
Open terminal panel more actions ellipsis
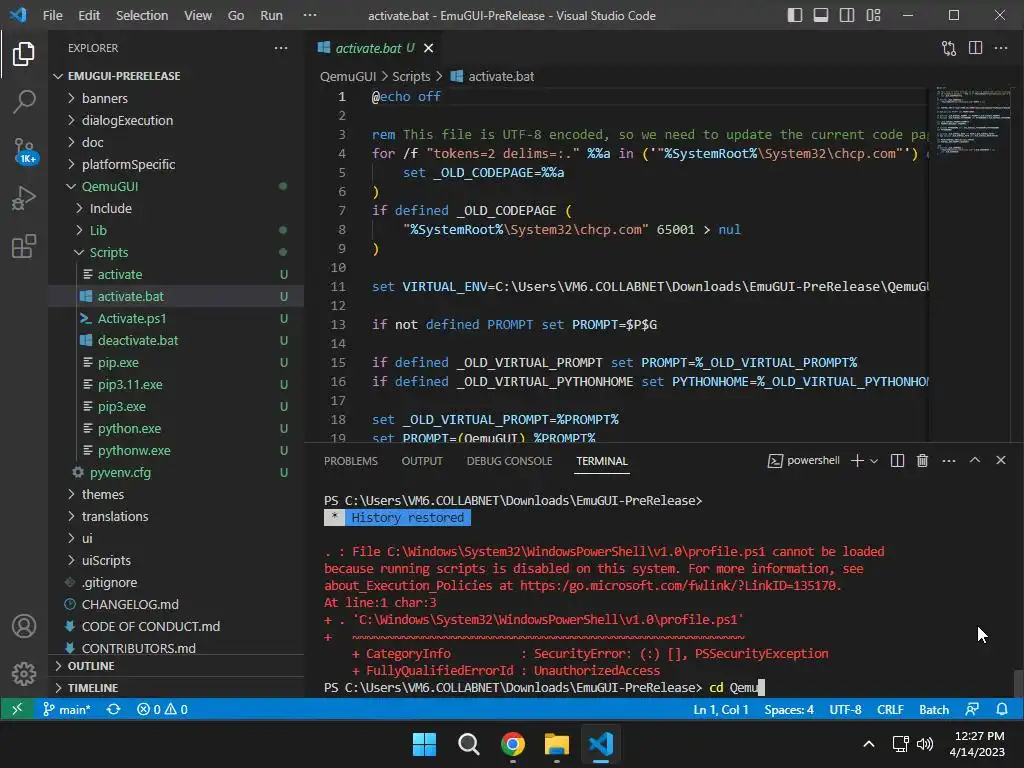pos(948,460)
